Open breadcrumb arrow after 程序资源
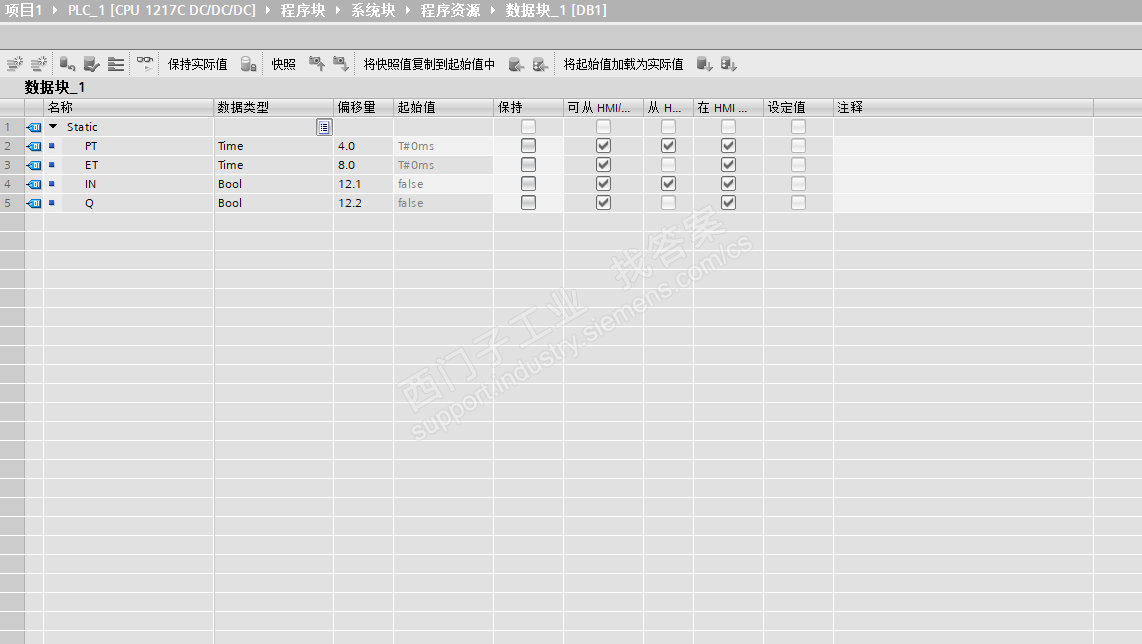Screen dimensions: 1142x644 [492, 10]
